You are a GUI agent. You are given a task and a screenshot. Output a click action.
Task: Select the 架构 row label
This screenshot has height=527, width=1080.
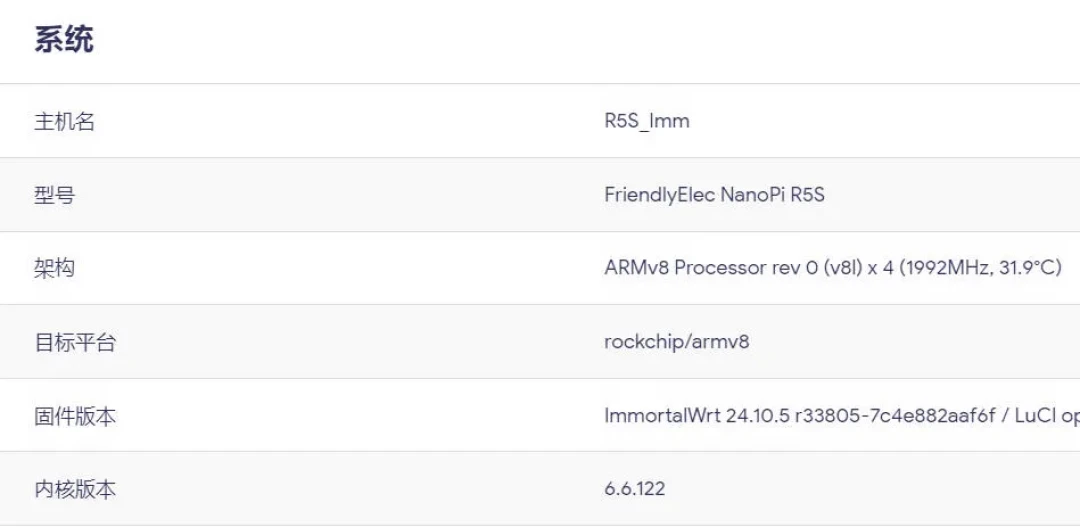click(x=54, y=268)
